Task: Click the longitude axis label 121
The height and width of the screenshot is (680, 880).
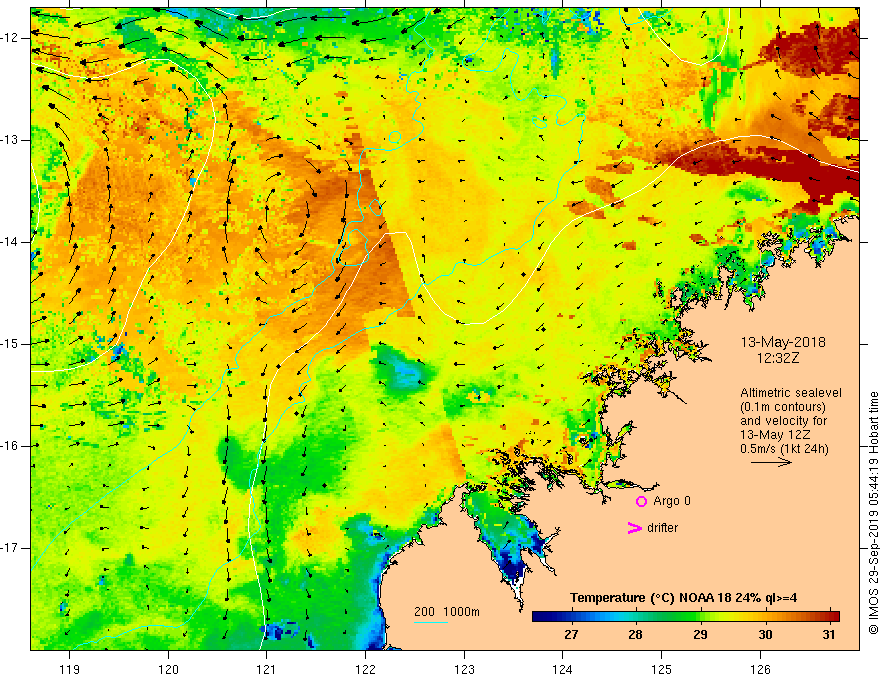Action: tap(266, 669)
